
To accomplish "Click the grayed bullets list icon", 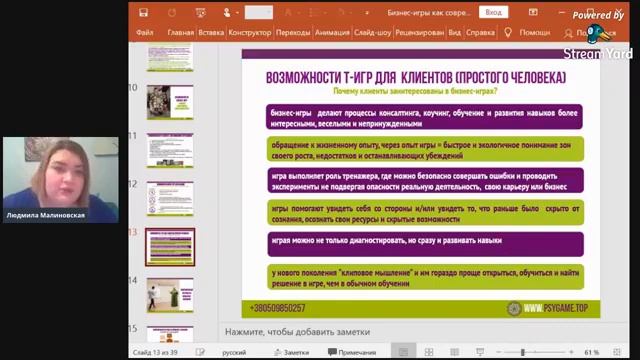I will tap(313, 13).
